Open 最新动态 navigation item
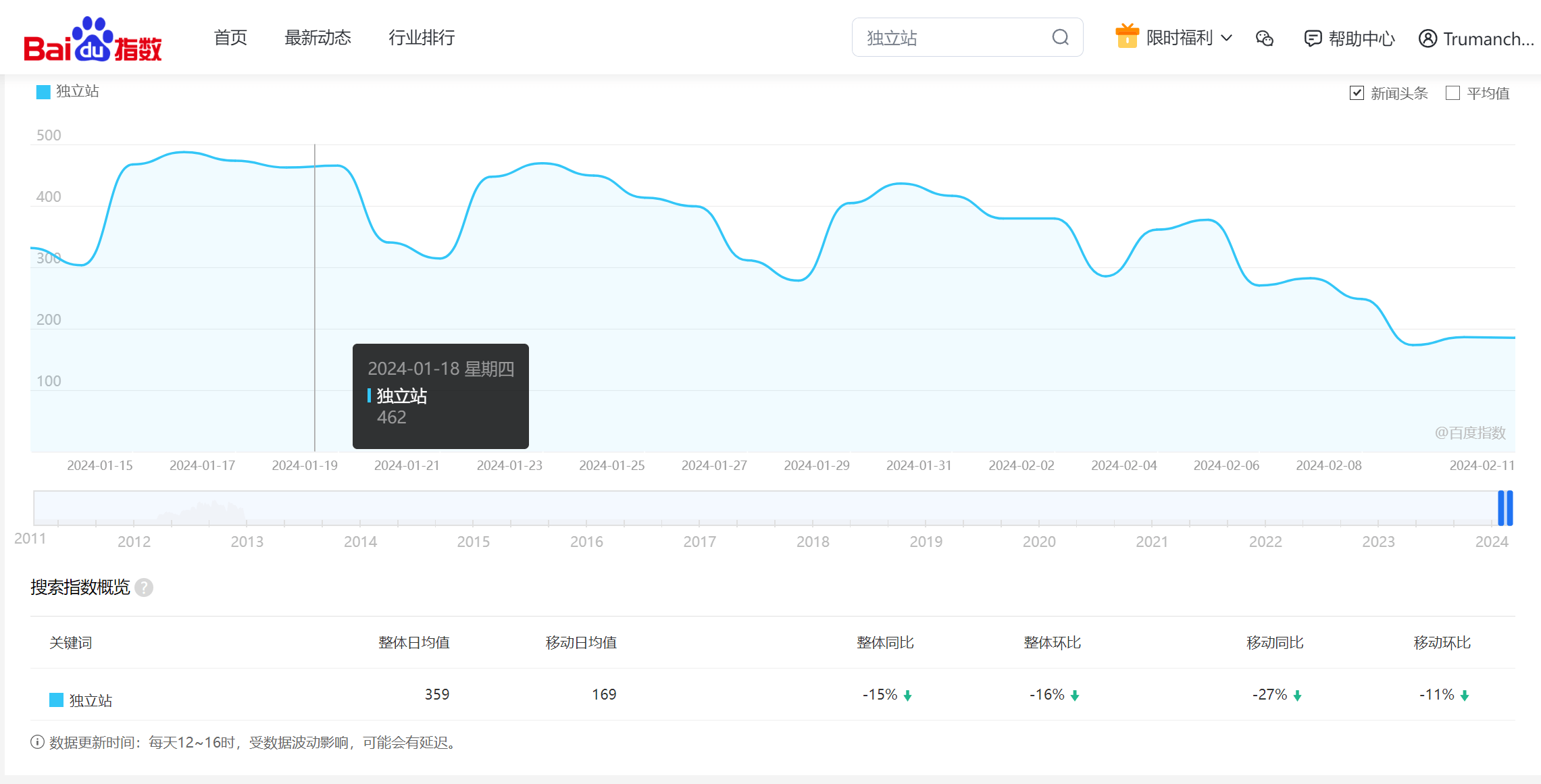This screenshot has width=1541, height=784. click(318, 37)
